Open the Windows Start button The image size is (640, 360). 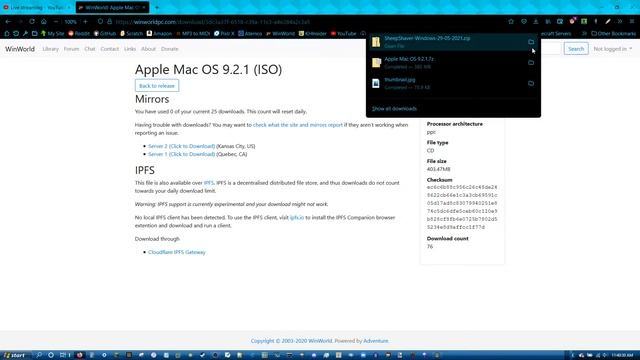(x=14, y=355)
